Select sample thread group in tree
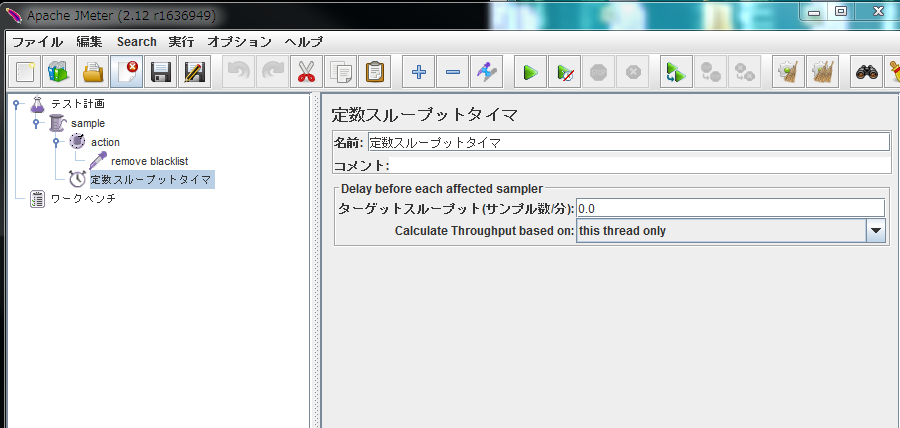 [88, 123]
